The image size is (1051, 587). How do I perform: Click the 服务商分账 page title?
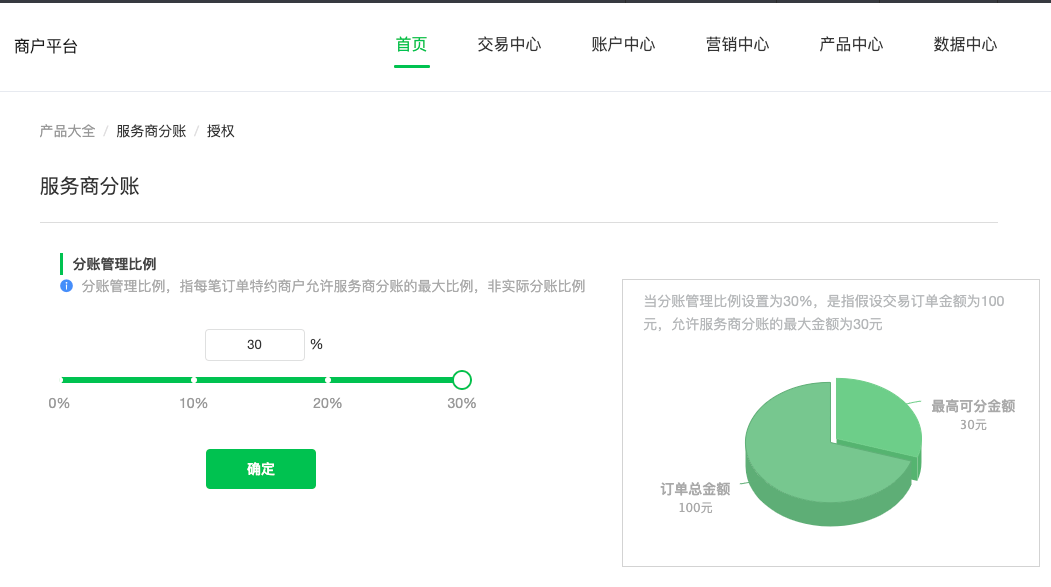(x=89, y=186)
